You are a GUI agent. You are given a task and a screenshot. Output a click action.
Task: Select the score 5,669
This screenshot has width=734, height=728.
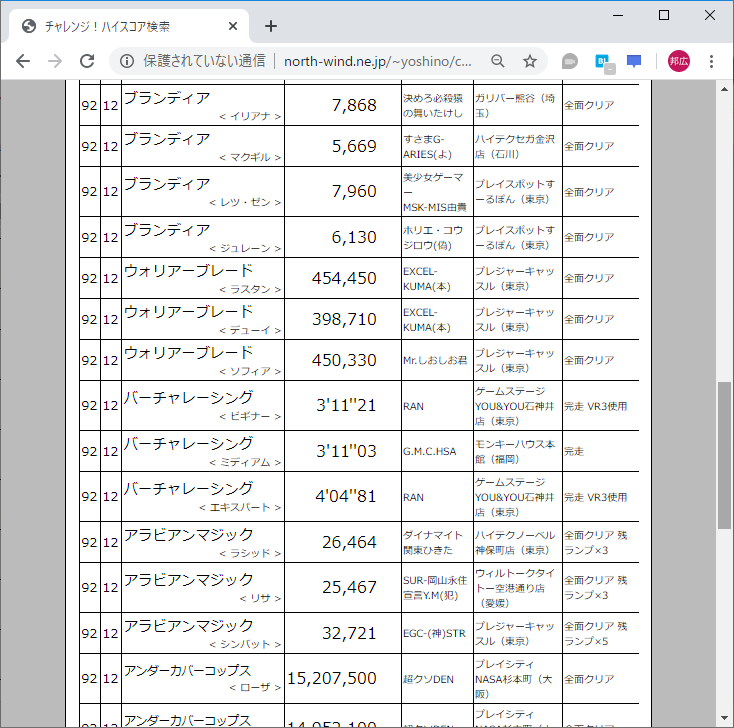354,146
